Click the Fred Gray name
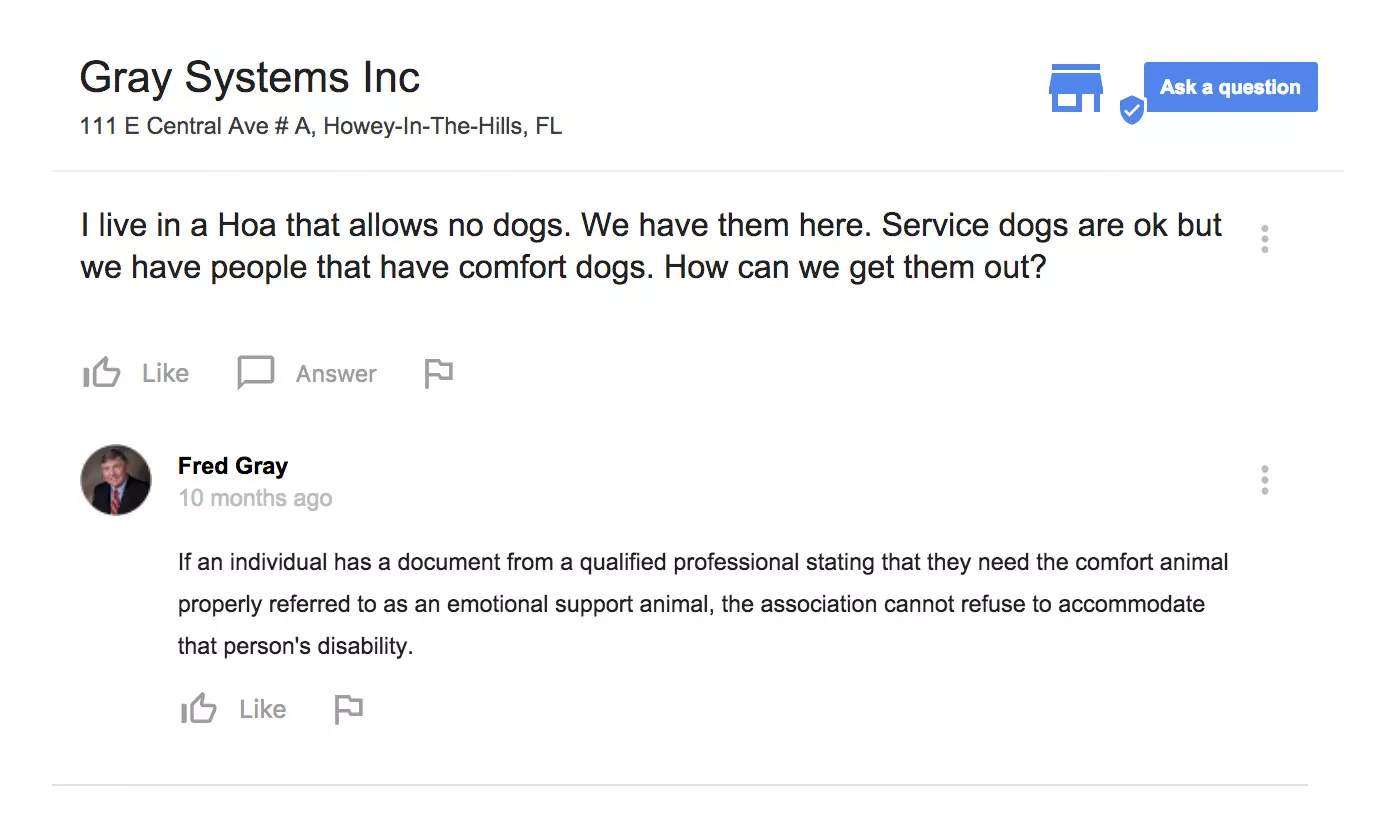This screenshot has width=1390, height=834. point(233,466)
